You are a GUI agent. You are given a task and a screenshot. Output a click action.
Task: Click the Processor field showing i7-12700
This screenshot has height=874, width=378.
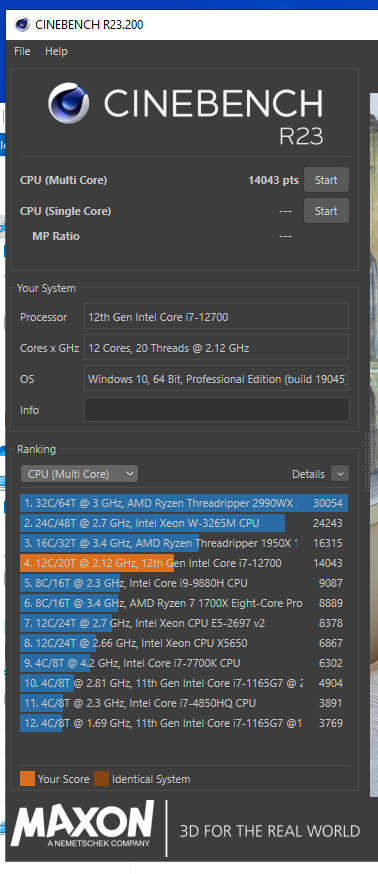(x=217, y=317)
